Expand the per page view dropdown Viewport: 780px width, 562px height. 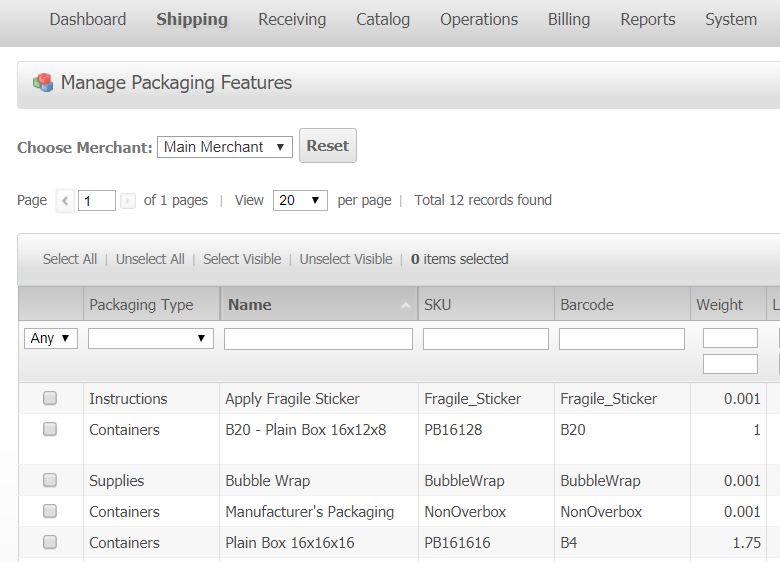tap(300, 200)
